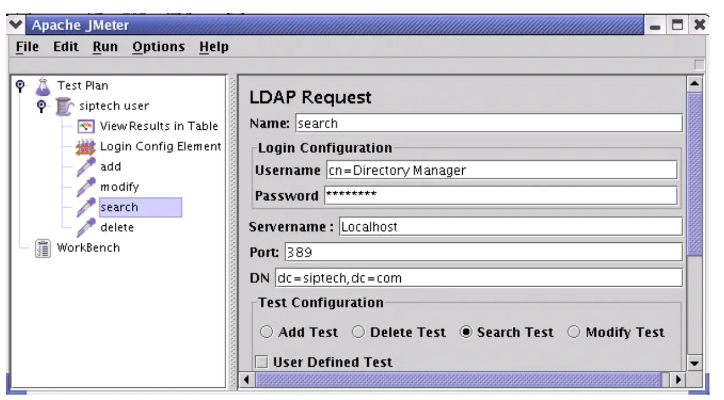
Task: Click the vertical scrollbar up arrow
Action: [694, 84]
